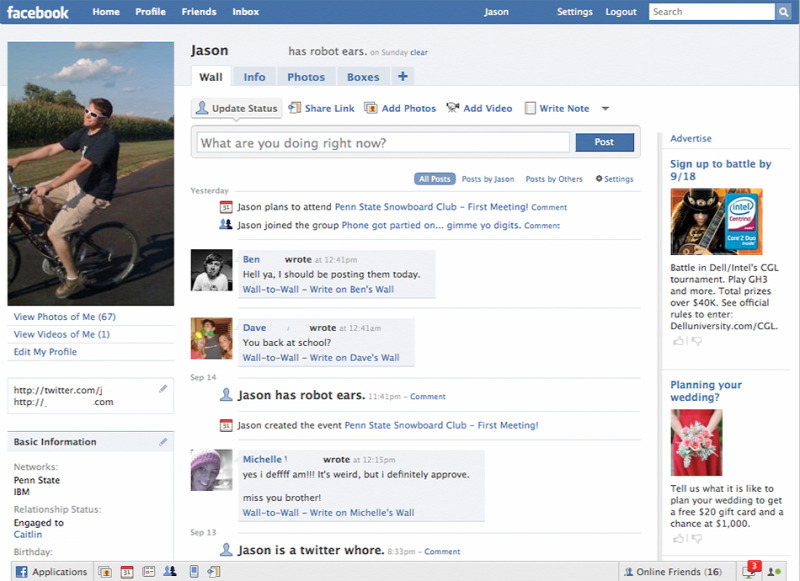
Task: Thumbs down the wedding planning ad
Action: pos(696,538)
